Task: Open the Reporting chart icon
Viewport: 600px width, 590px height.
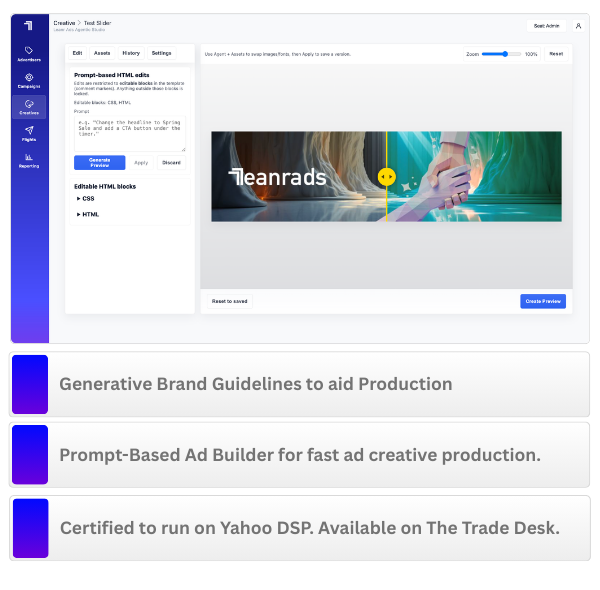Action: coord(29,160)
